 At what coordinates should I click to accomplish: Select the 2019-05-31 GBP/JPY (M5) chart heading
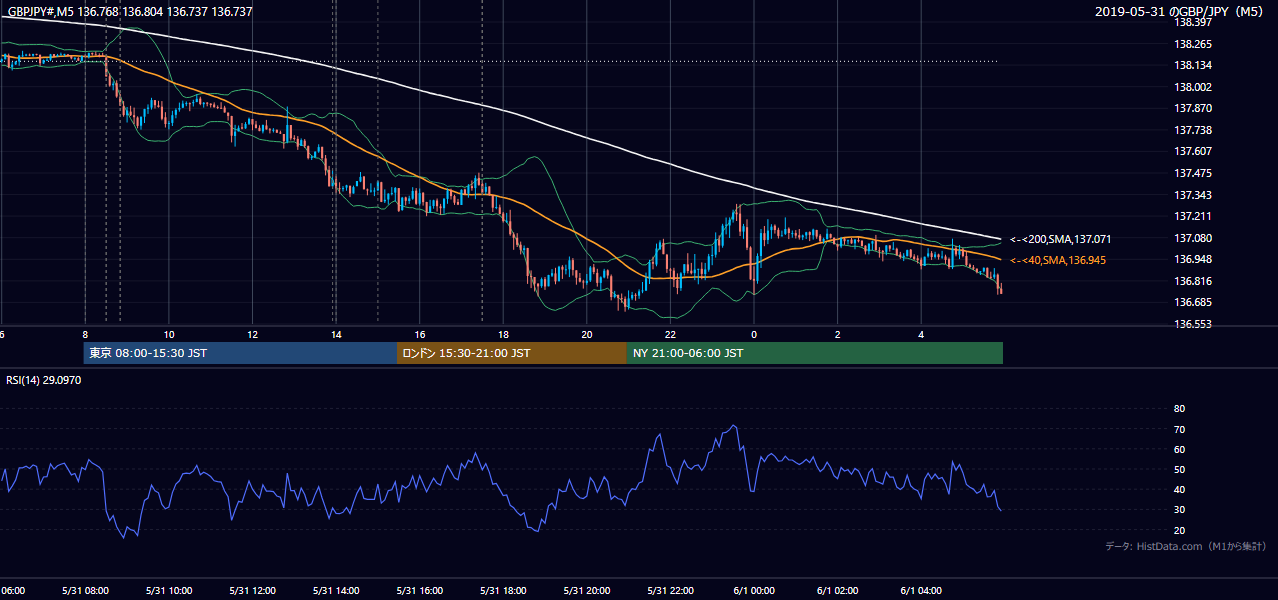pos(1180,11)
